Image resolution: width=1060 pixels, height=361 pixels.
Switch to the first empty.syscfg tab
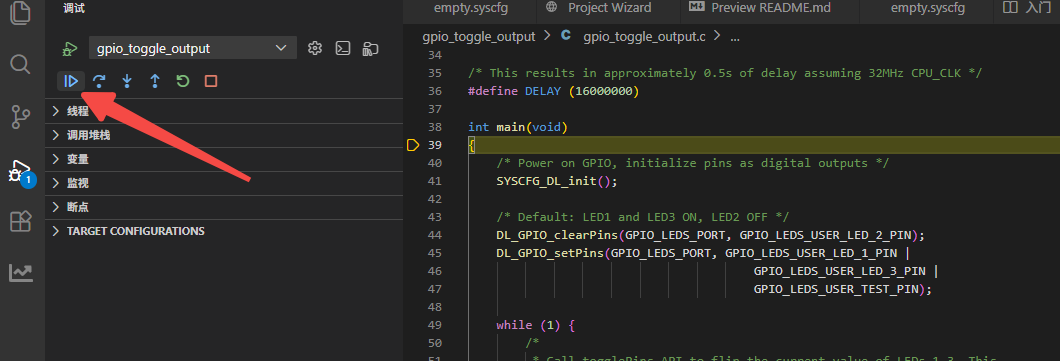coord(471,8)
